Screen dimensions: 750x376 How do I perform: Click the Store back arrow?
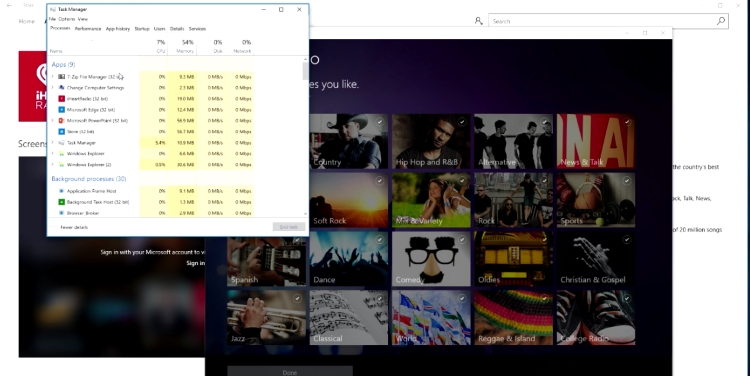(9, 5)
